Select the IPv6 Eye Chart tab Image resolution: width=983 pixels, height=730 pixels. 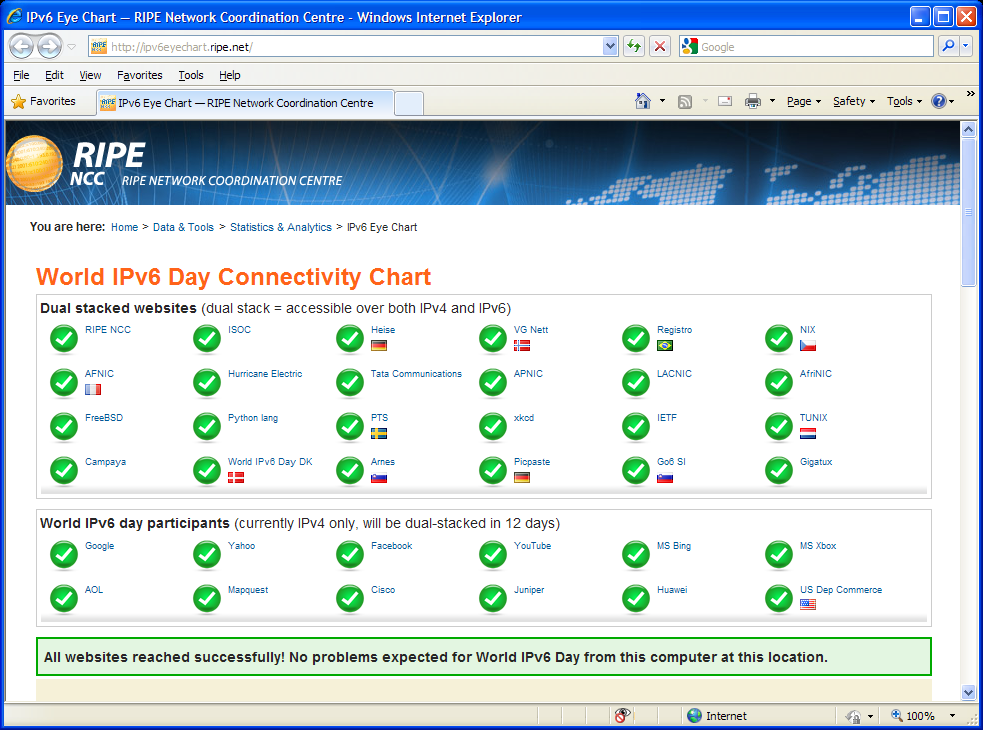click(245, 103)
